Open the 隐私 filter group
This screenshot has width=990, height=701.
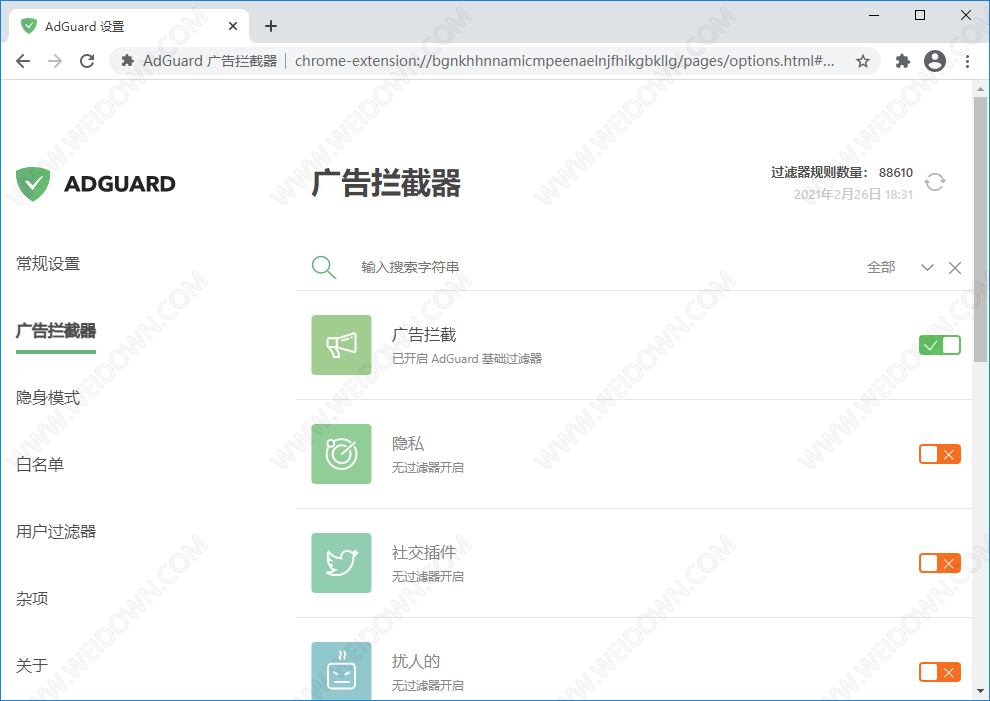634,454
